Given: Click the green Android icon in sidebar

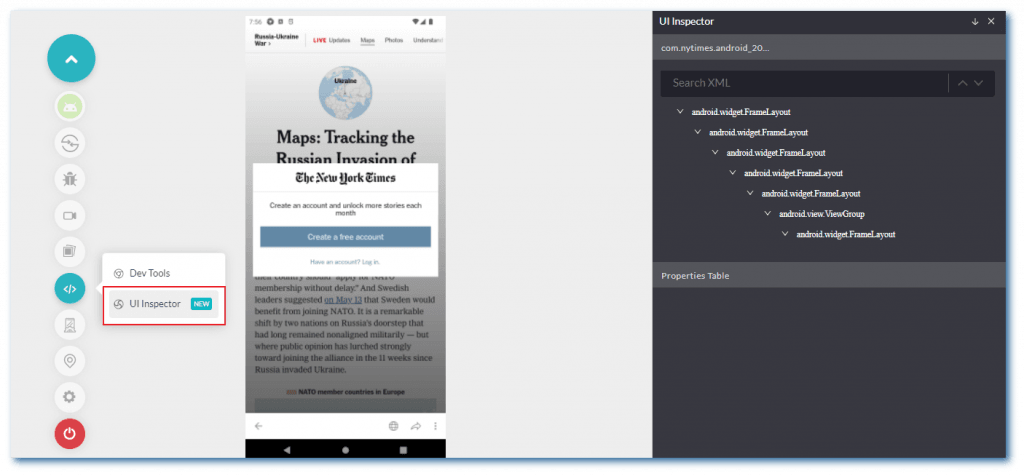Looking at the screenshot, I should point(70,108).
